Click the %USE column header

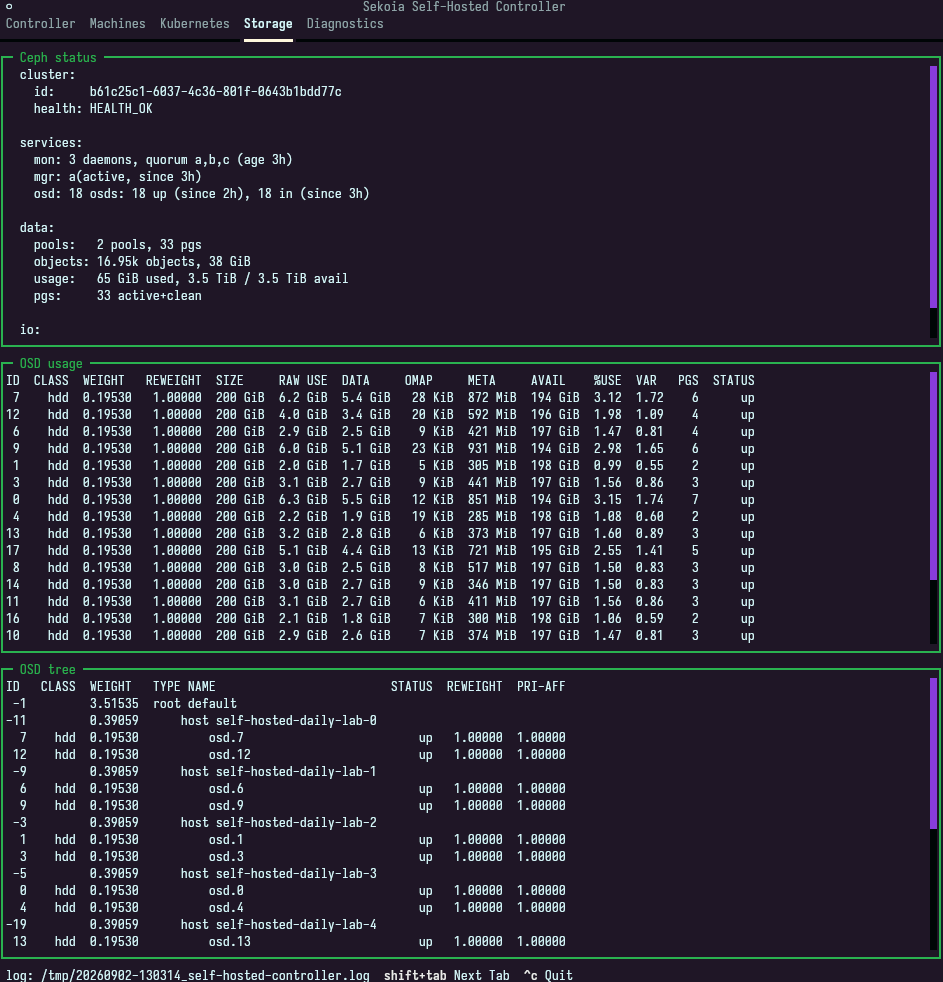(x=607, y=381)
